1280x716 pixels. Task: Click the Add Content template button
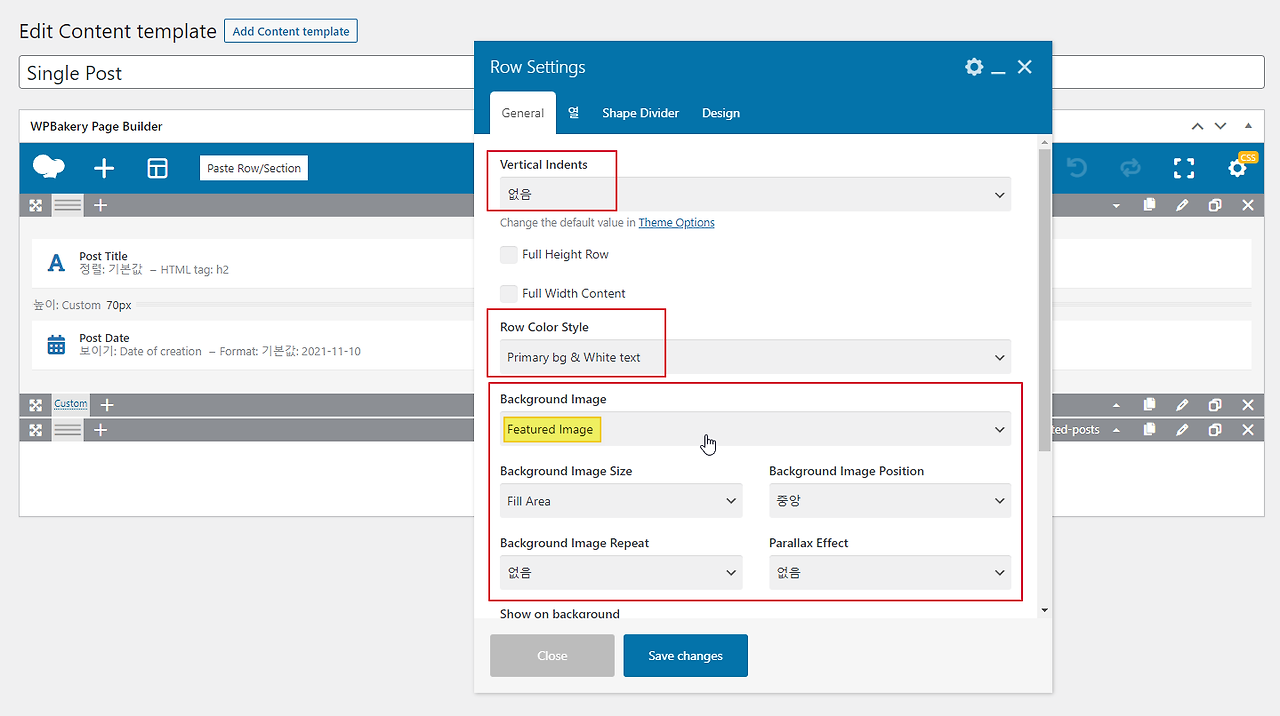tap(291, 31)
